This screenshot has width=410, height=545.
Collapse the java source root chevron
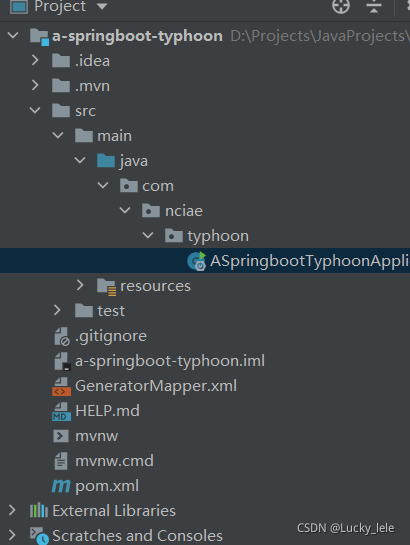(80, 160)
